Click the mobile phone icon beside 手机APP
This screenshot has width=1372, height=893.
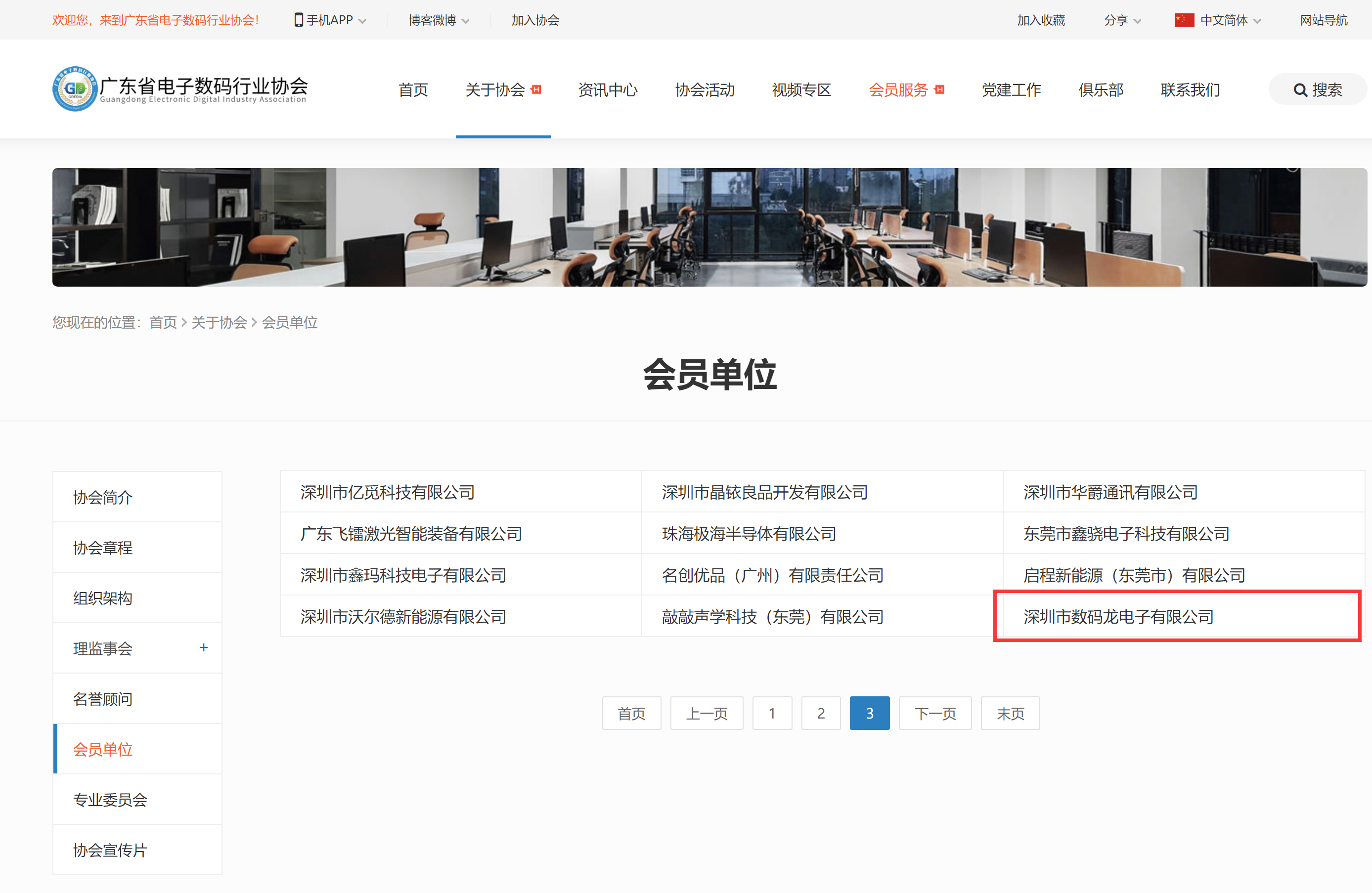point(299,20)
